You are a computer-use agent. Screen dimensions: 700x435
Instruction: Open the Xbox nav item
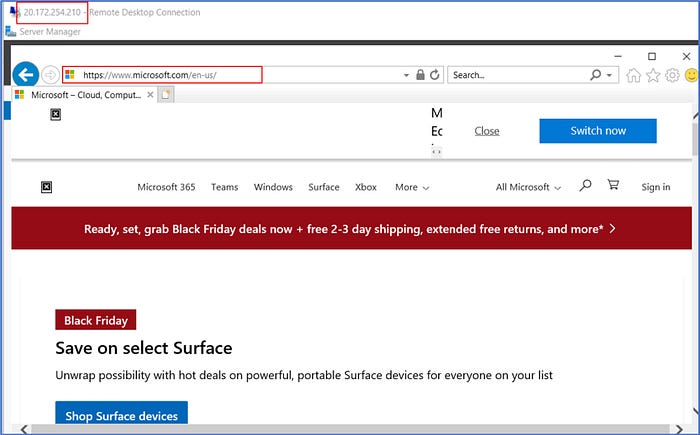[x=366, y=187]
